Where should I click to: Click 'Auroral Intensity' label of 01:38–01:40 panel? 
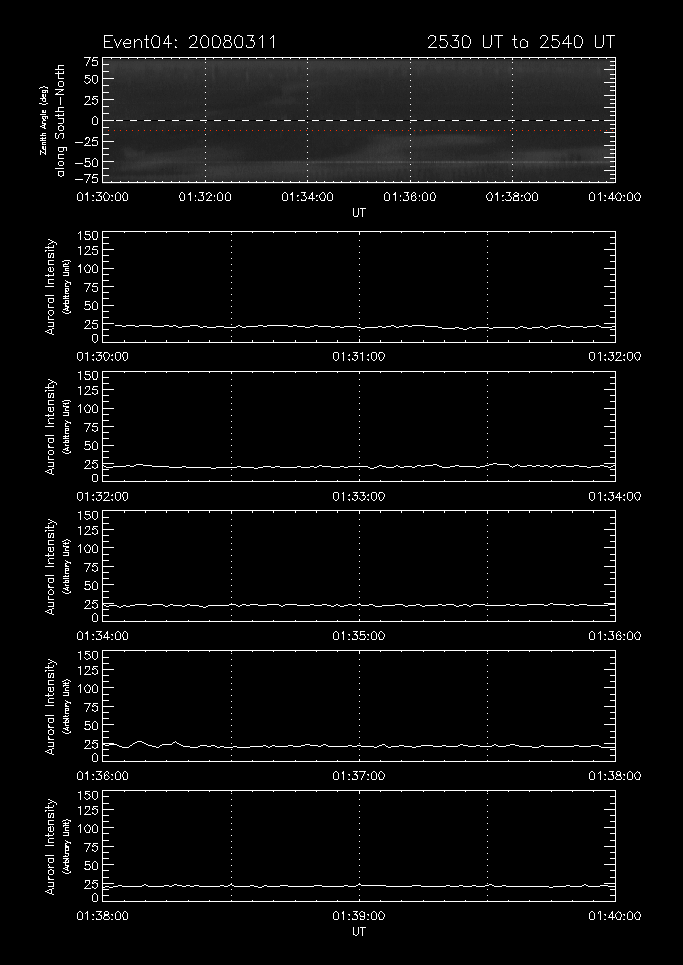51,846
